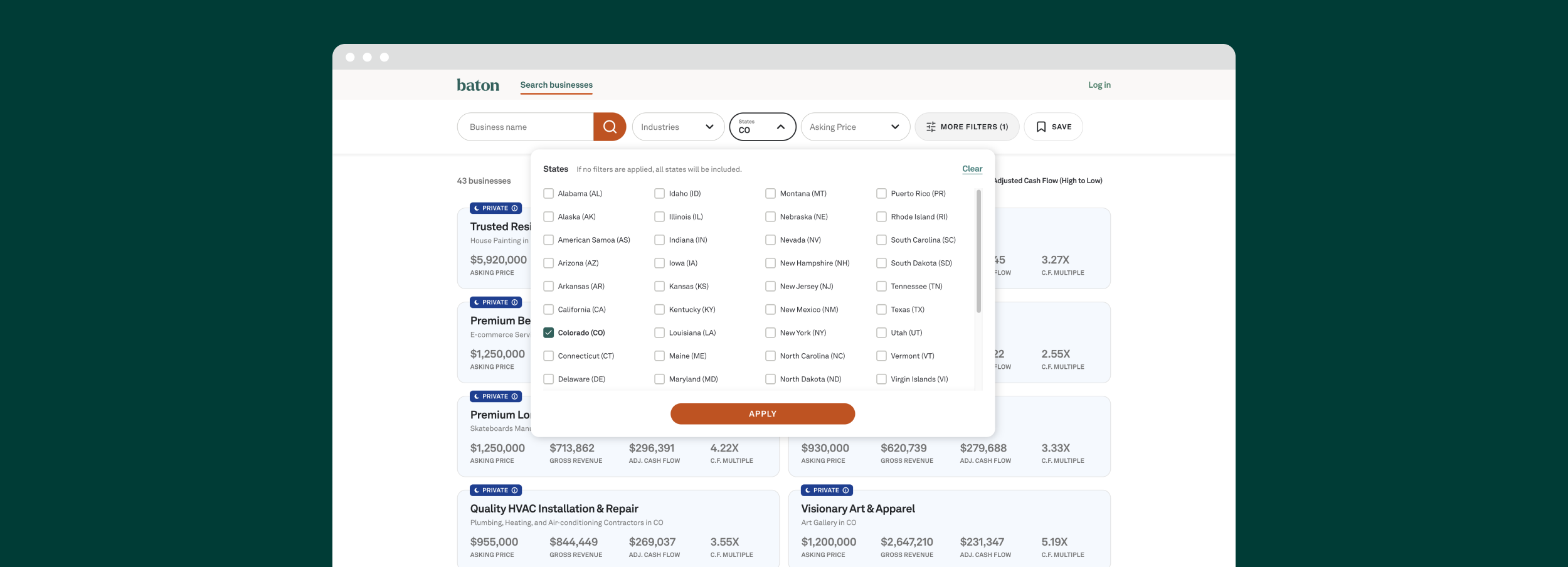Save this search with SAVE button
The height and width of the screenshot is (567, 1568).
pyautogui.click(x=1054, y=127)
